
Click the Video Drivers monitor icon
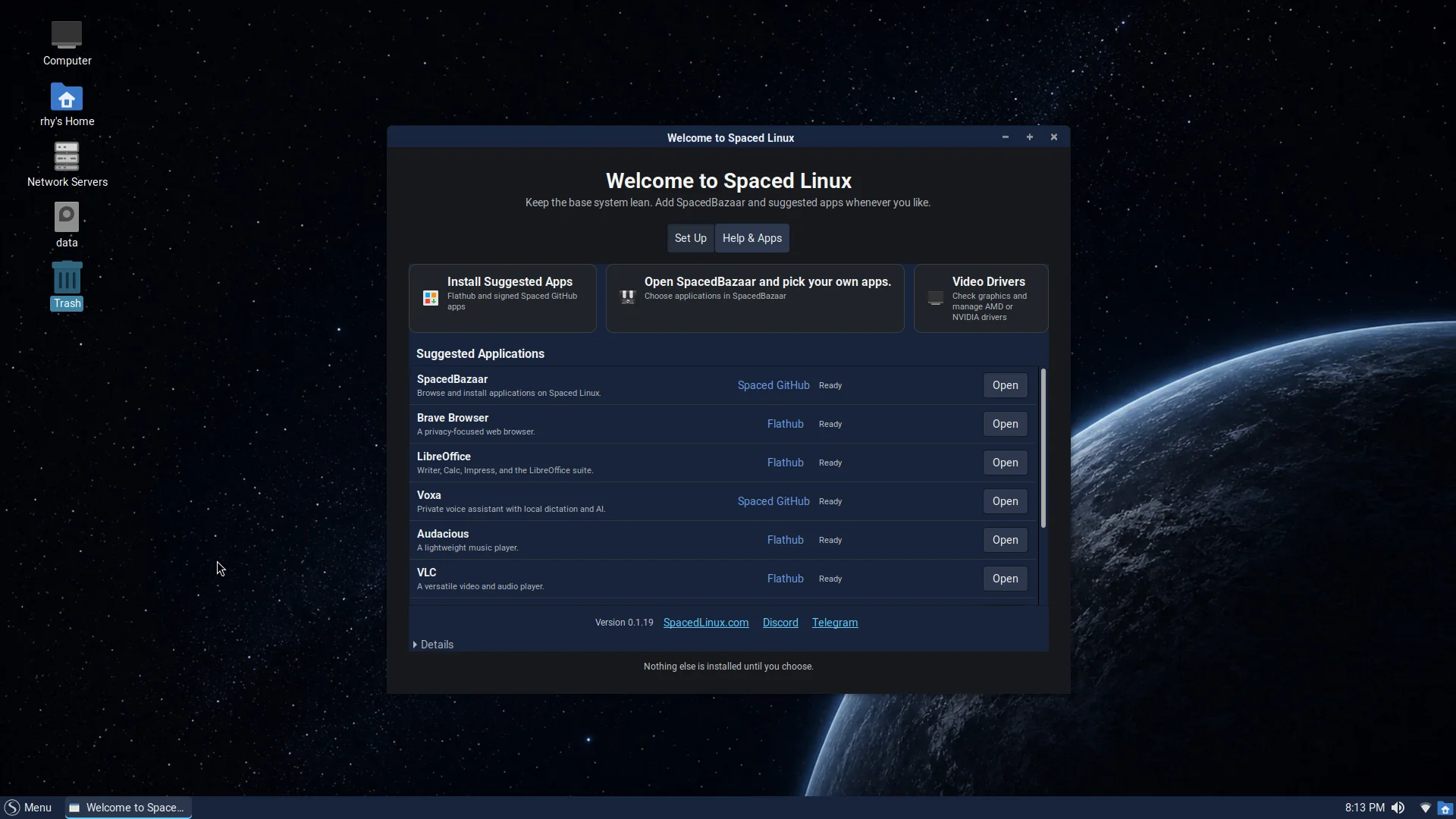(936, 298)
